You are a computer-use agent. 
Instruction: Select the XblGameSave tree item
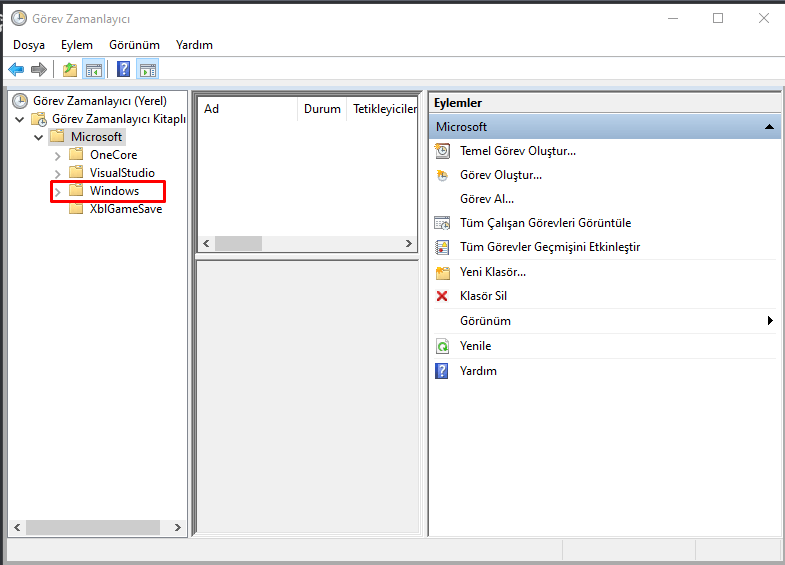126,209
